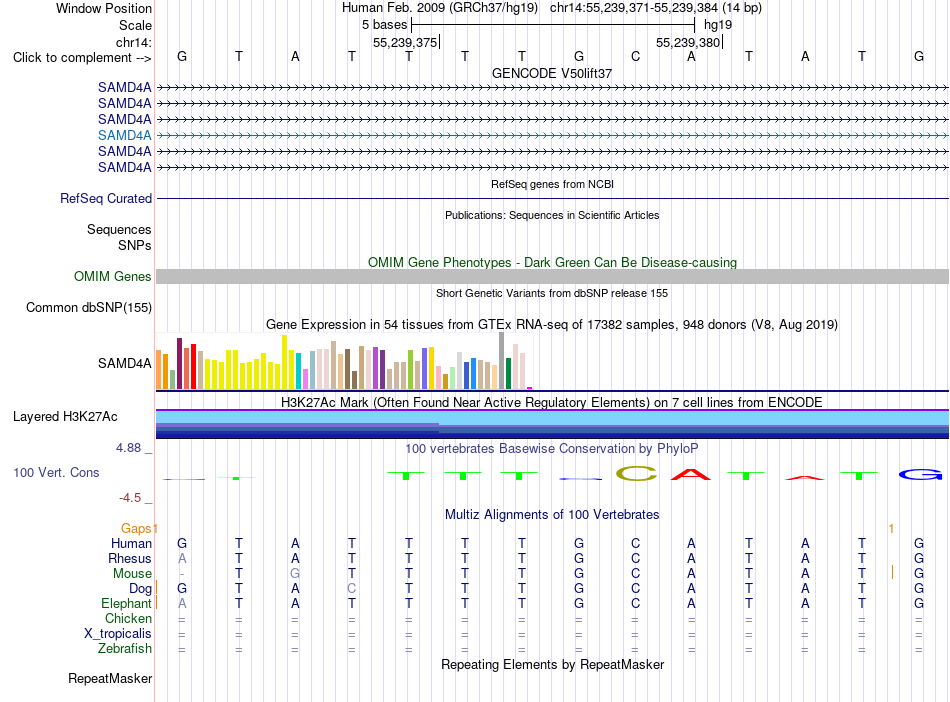Click the Chicken species label
The image size is (950, 702).
(x=128, y=618)
